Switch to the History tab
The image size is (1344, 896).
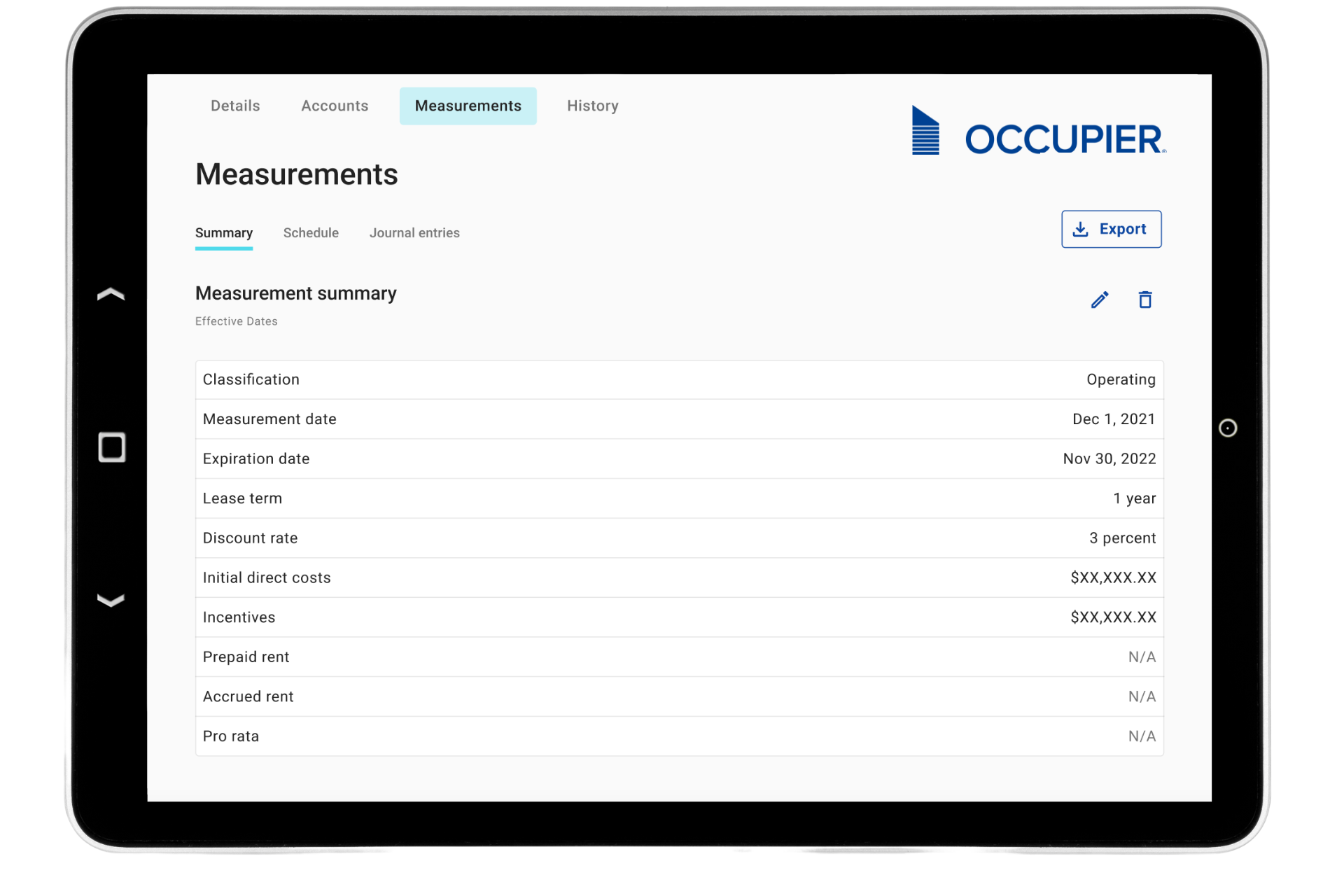pos(592,106)
